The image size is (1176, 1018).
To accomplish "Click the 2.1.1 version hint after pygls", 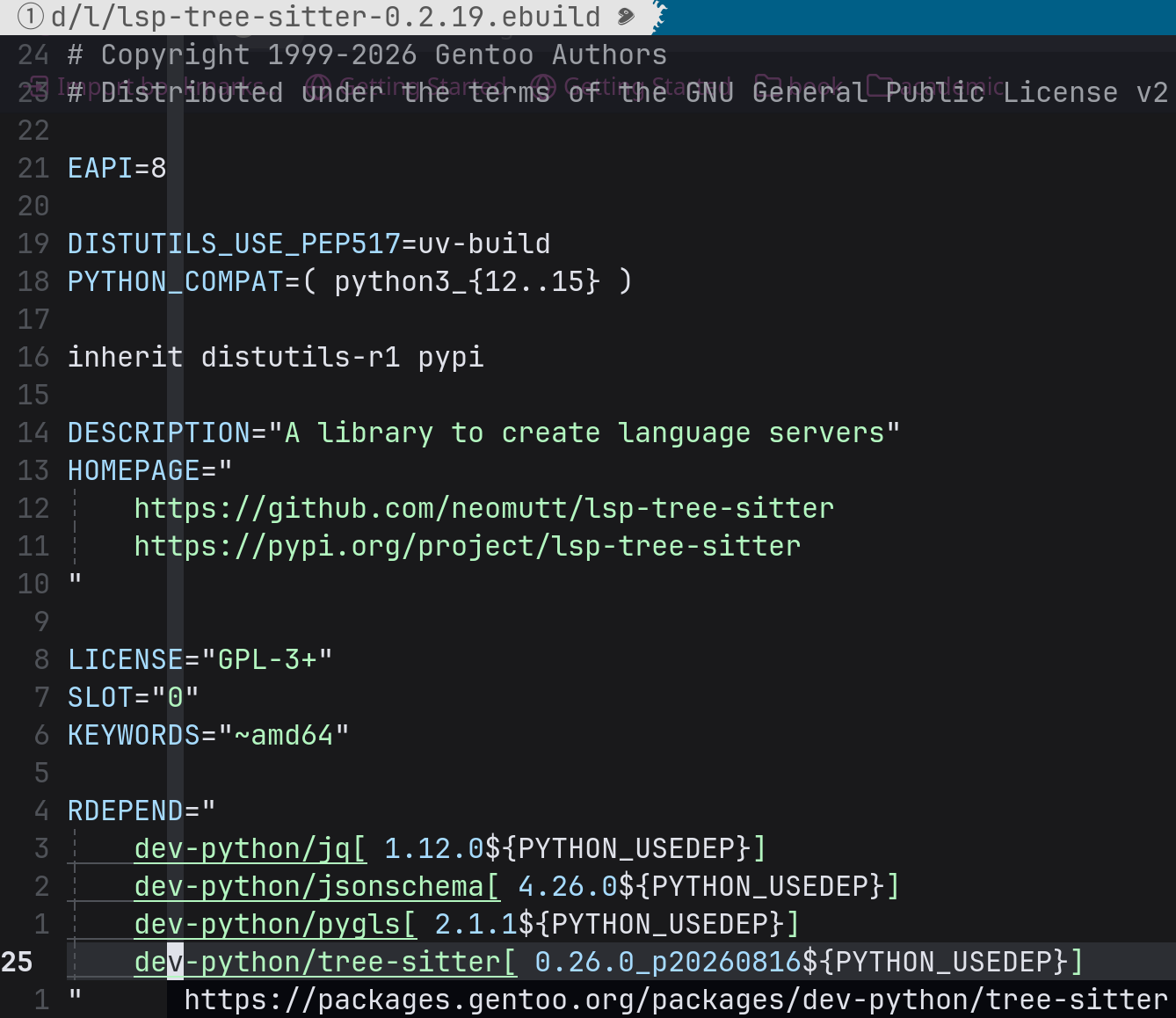I will click(x=475, y=924).
